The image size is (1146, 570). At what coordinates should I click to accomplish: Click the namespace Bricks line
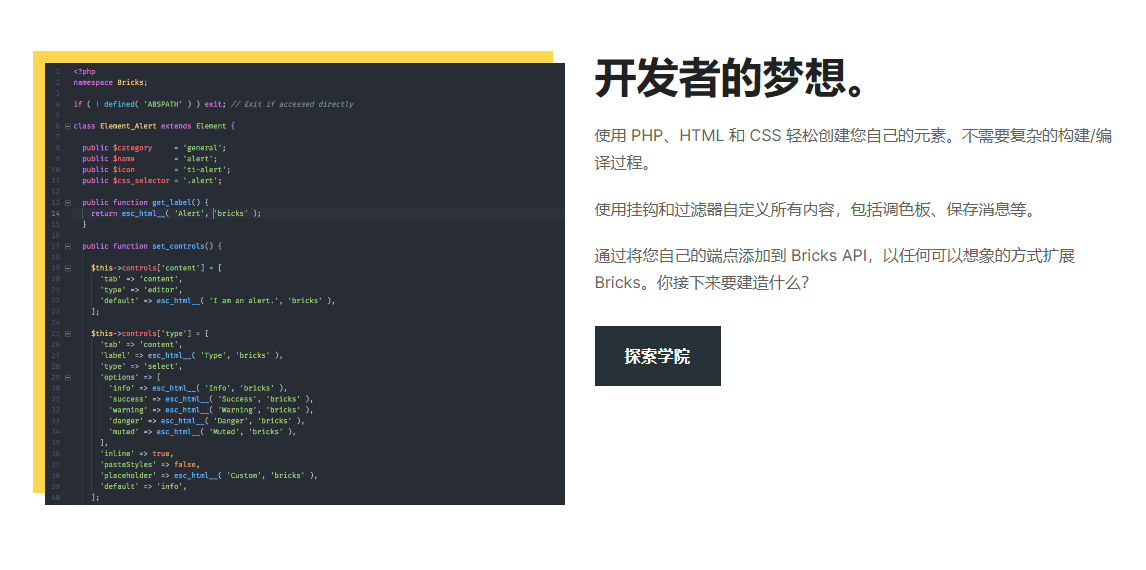[x=110, y=82]
